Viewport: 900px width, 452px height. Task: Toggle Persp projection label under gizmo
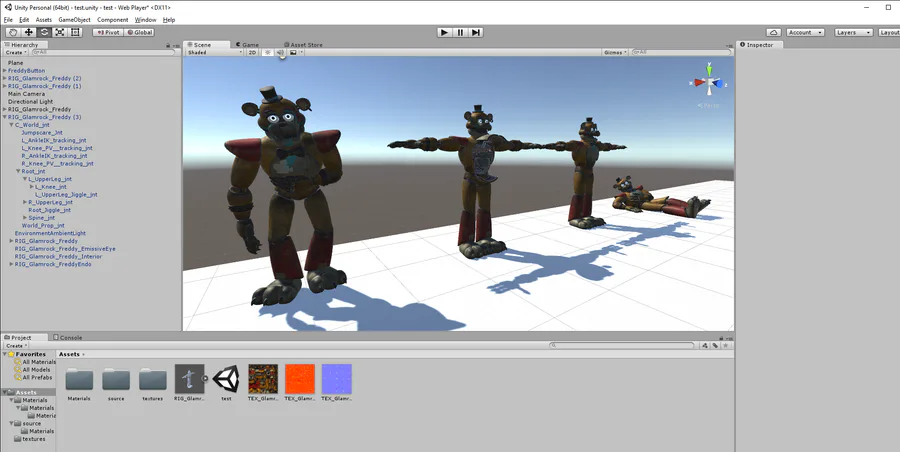pos(709,106)
